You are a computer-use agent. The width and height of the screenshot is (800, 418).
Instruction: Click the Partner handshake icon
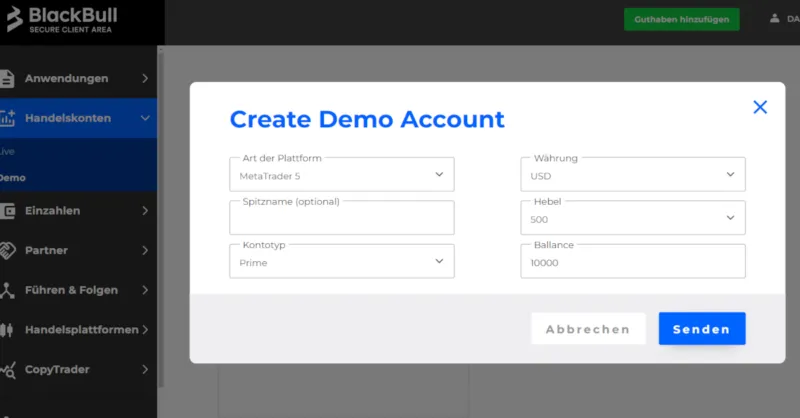pyautogui.click(x=6, y=250)
